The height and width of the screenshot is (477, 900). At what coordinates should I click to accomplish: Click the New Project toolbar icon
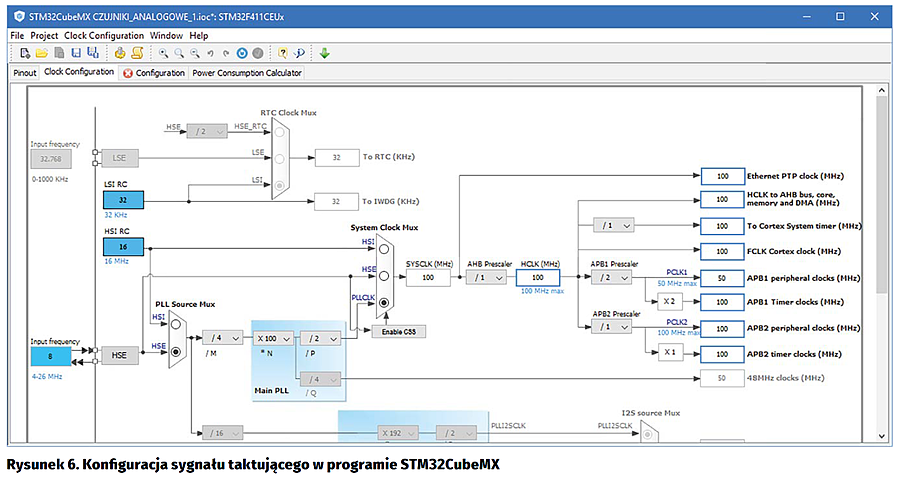point(24,52)
